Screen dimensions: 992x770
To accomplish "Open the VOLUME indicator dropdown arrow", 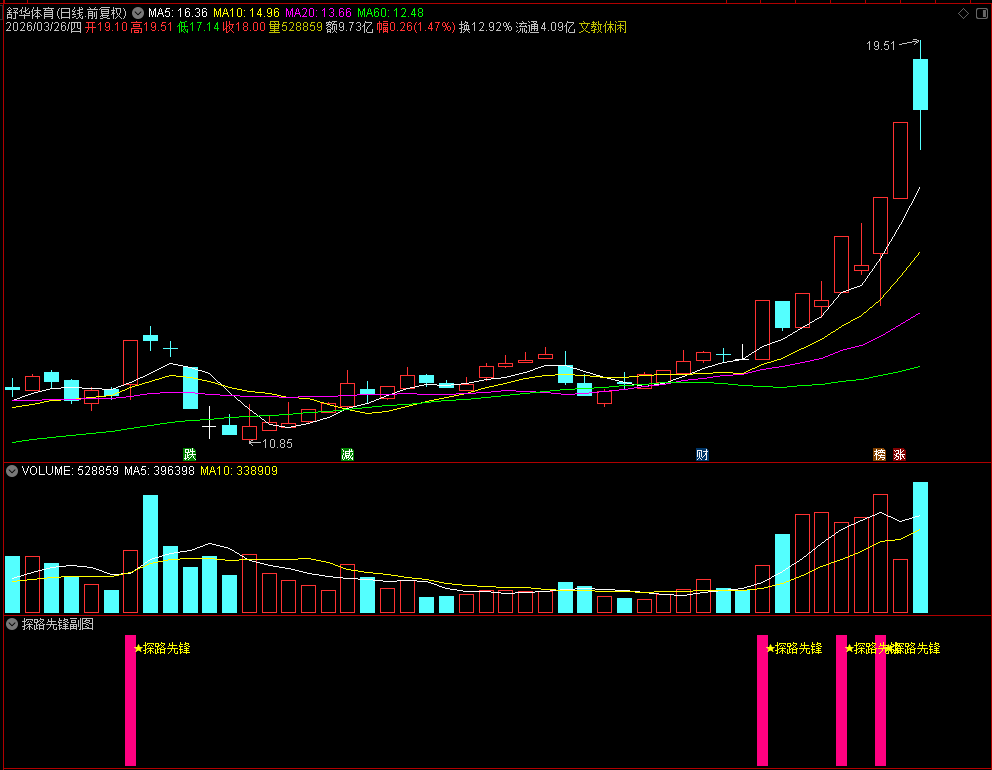I will pos(11,471).
